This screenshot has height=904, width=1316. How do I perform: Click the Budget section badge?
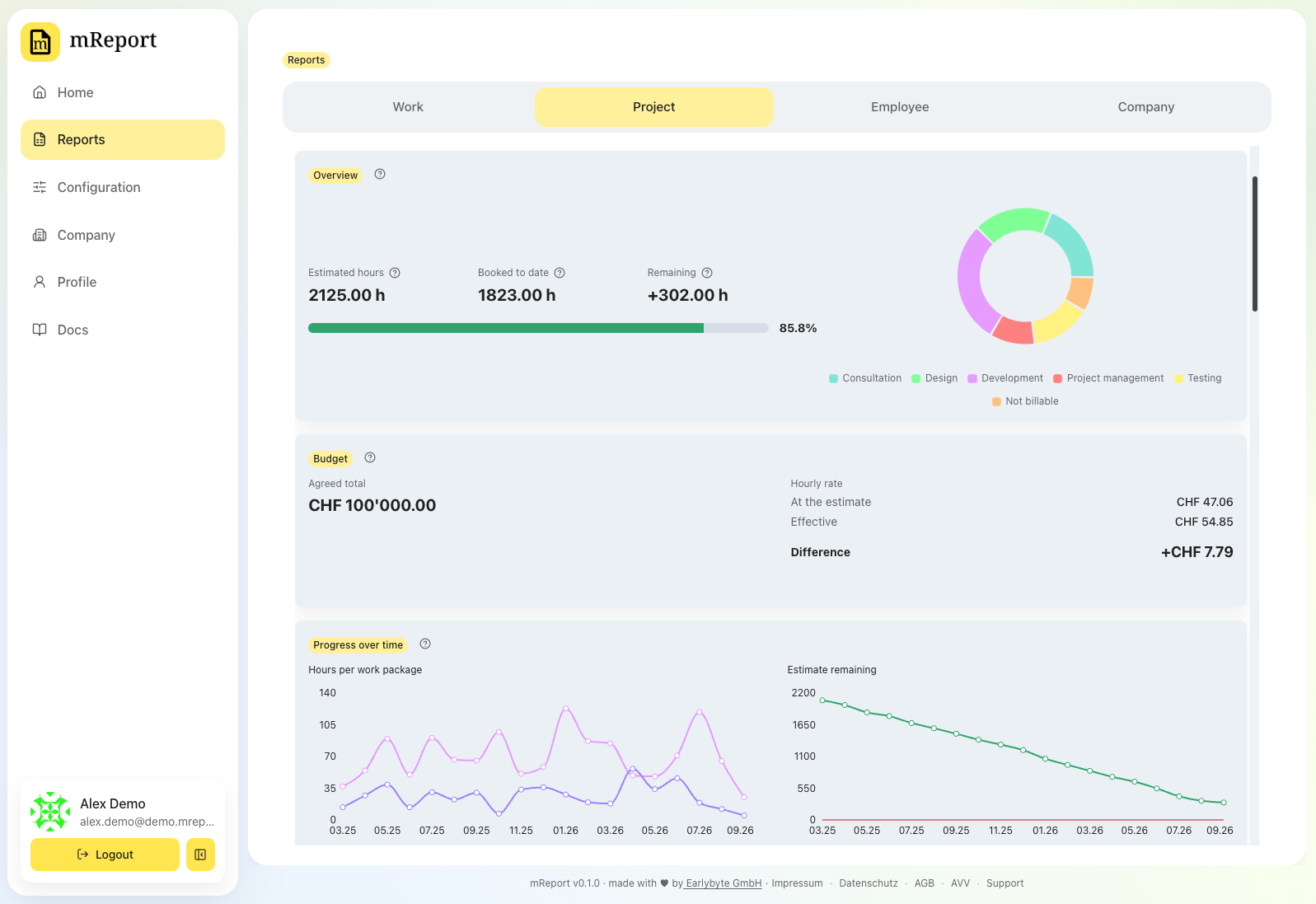coord(330,459)
